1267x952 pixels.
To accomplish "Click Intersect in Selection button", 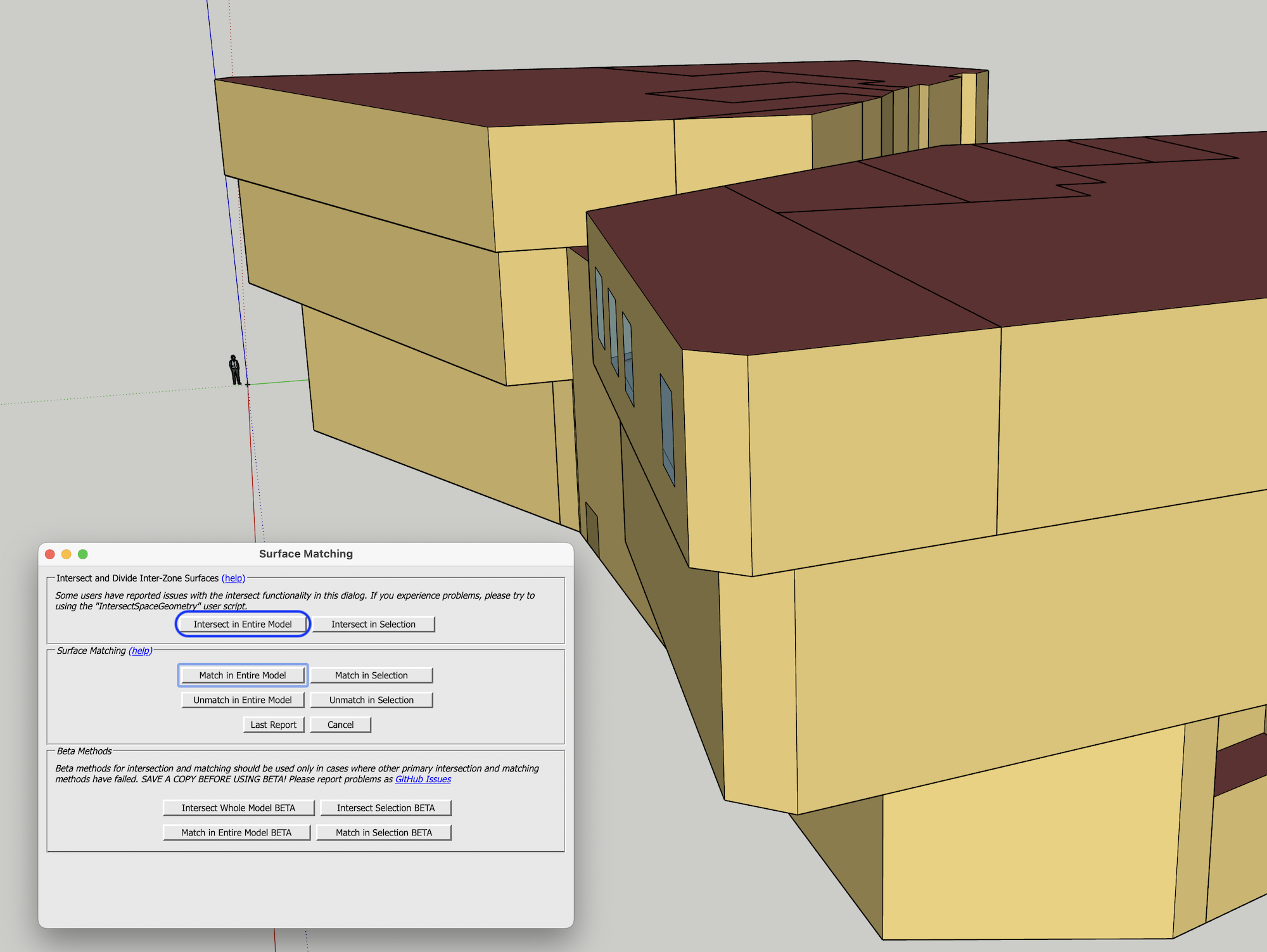I will (373, 624).
